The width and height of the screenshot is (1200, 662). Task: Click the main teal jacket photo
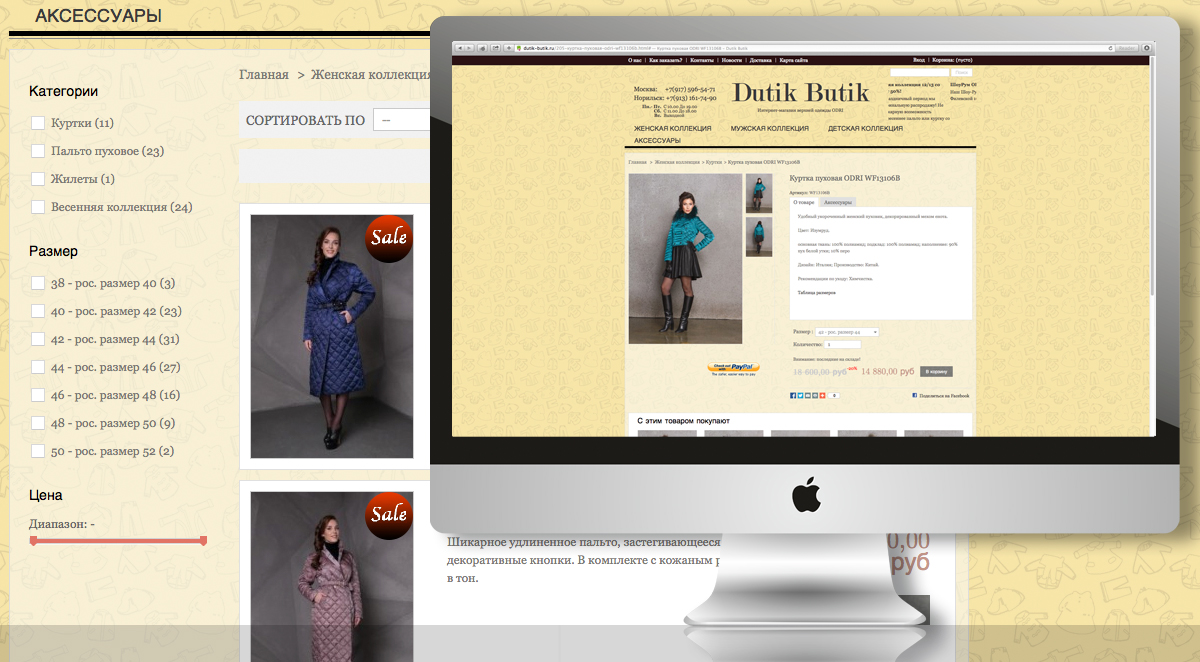(x=685, y=258)
